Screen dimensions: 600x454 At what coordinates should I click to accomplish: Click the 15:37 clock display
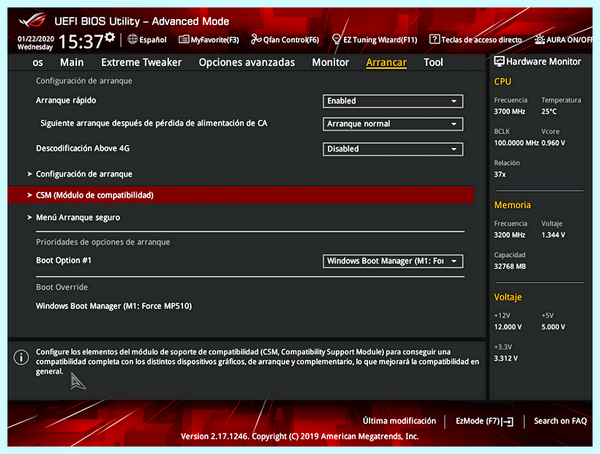tap(81, 41)
